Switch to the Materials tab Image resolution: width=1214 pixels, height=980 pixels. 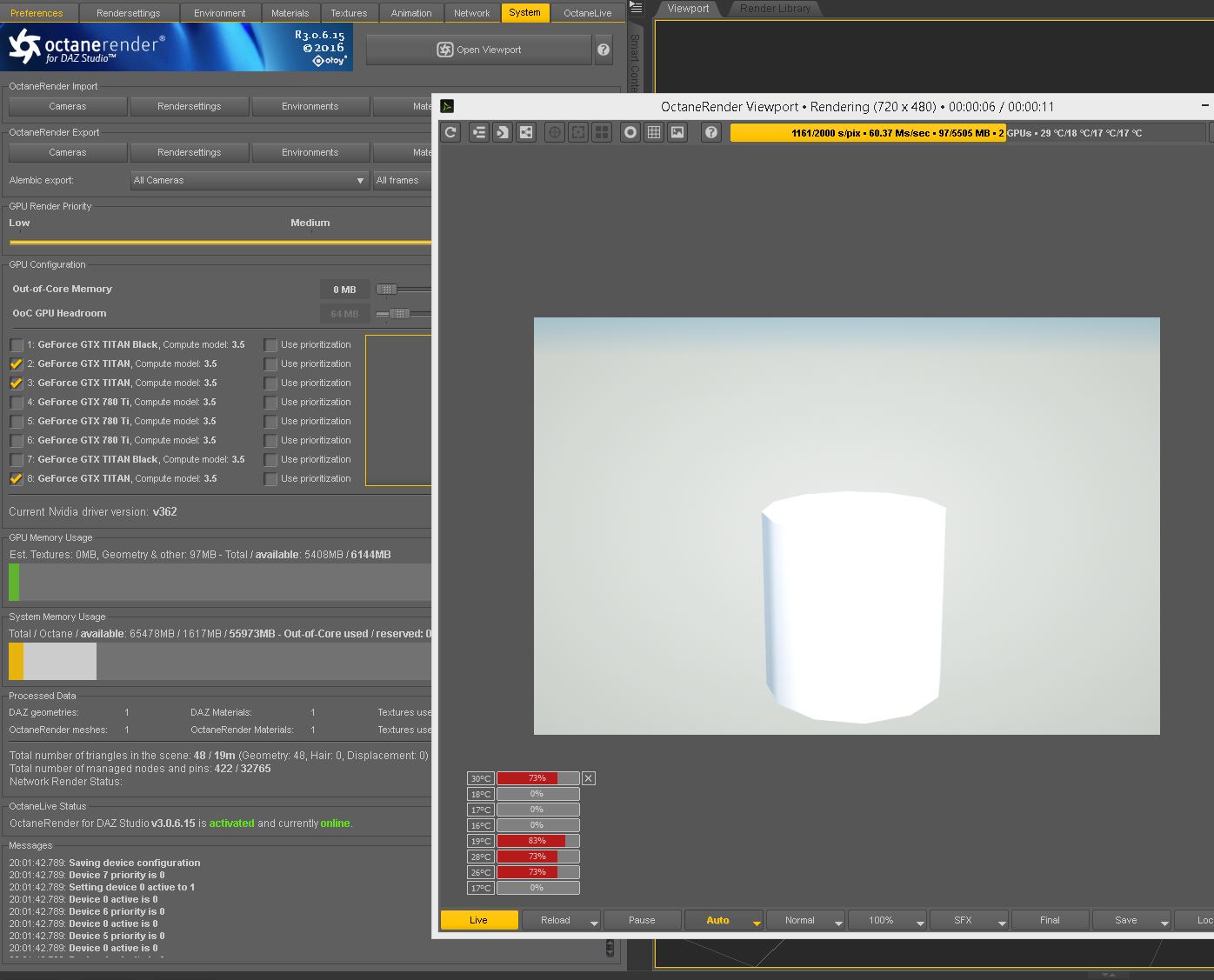click(x=290, y=13)
